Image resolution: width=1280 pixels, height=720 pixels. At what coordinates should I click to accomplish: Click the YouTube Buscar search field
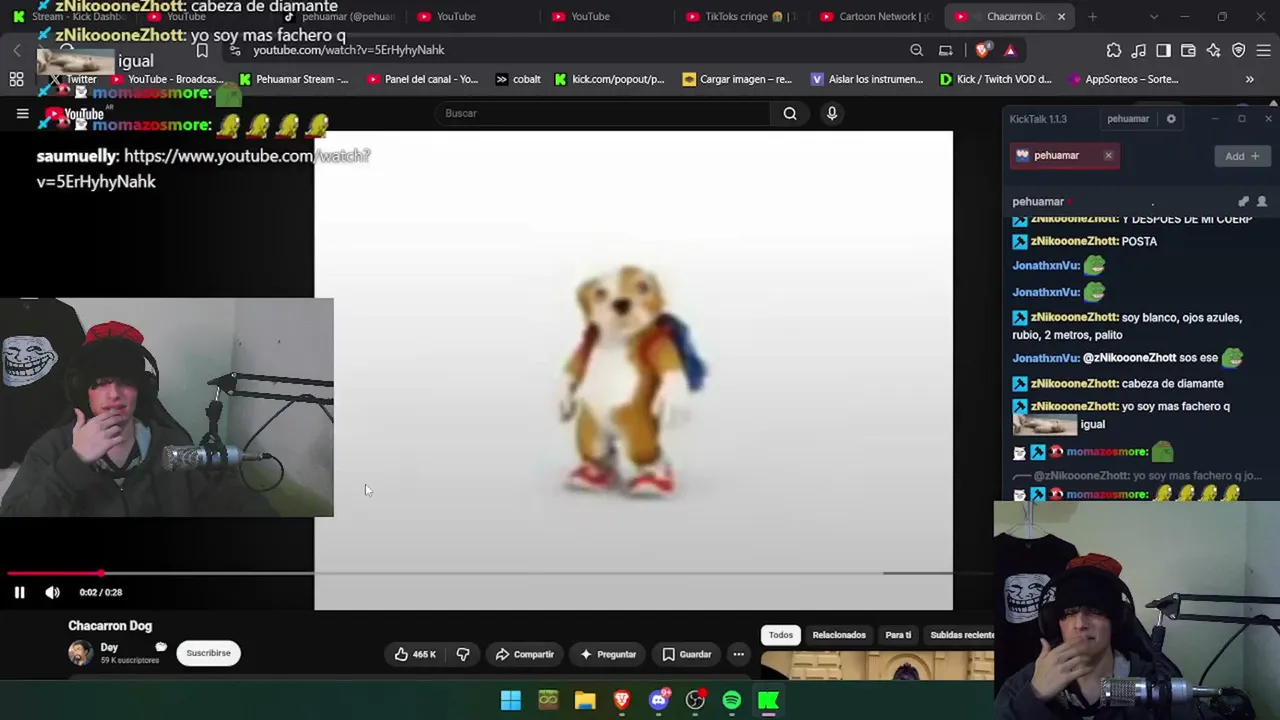(x=602, y=113)
